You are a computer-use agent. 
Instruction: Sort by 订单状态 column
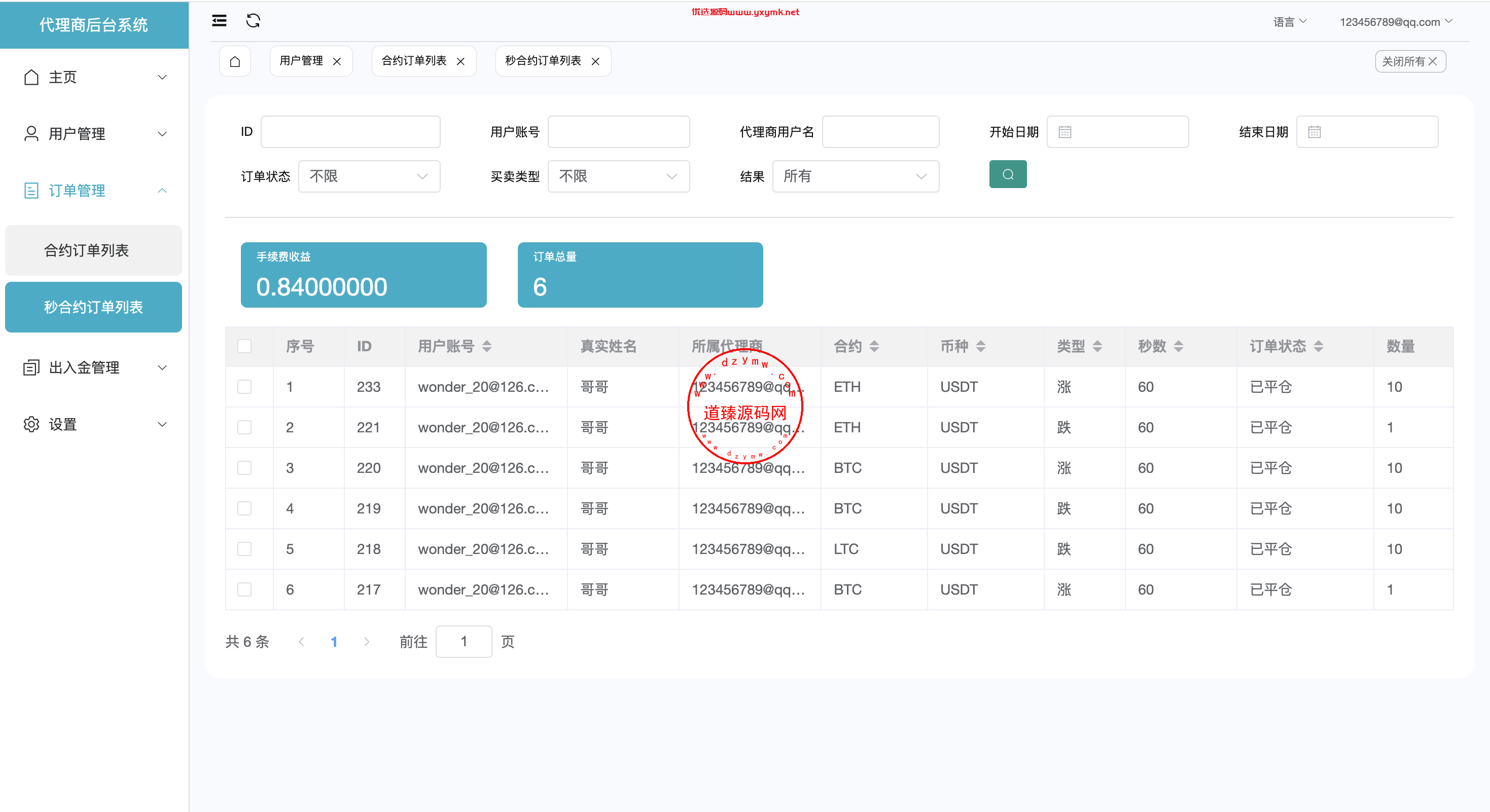[x=1318, y=346]
